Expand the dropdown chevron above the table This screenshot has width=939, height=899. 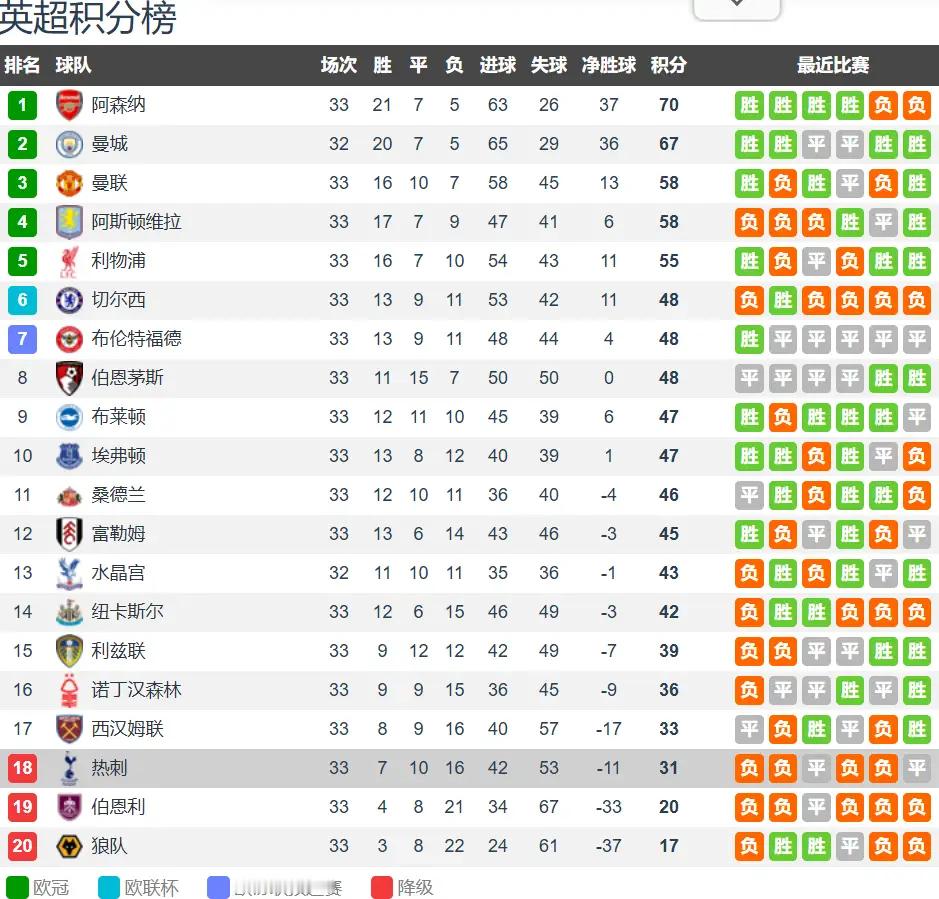point(736,5)
